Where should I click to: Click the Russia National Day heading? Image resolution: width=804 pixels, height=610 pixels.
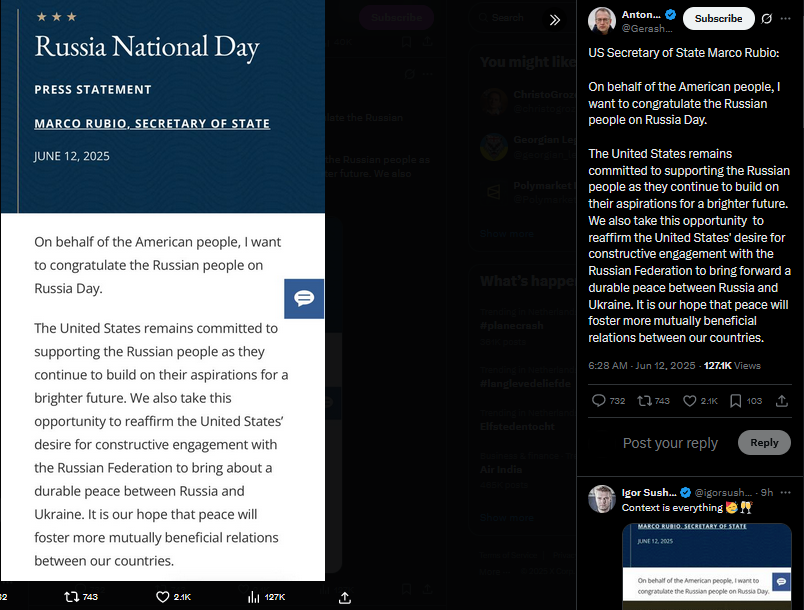147,47
